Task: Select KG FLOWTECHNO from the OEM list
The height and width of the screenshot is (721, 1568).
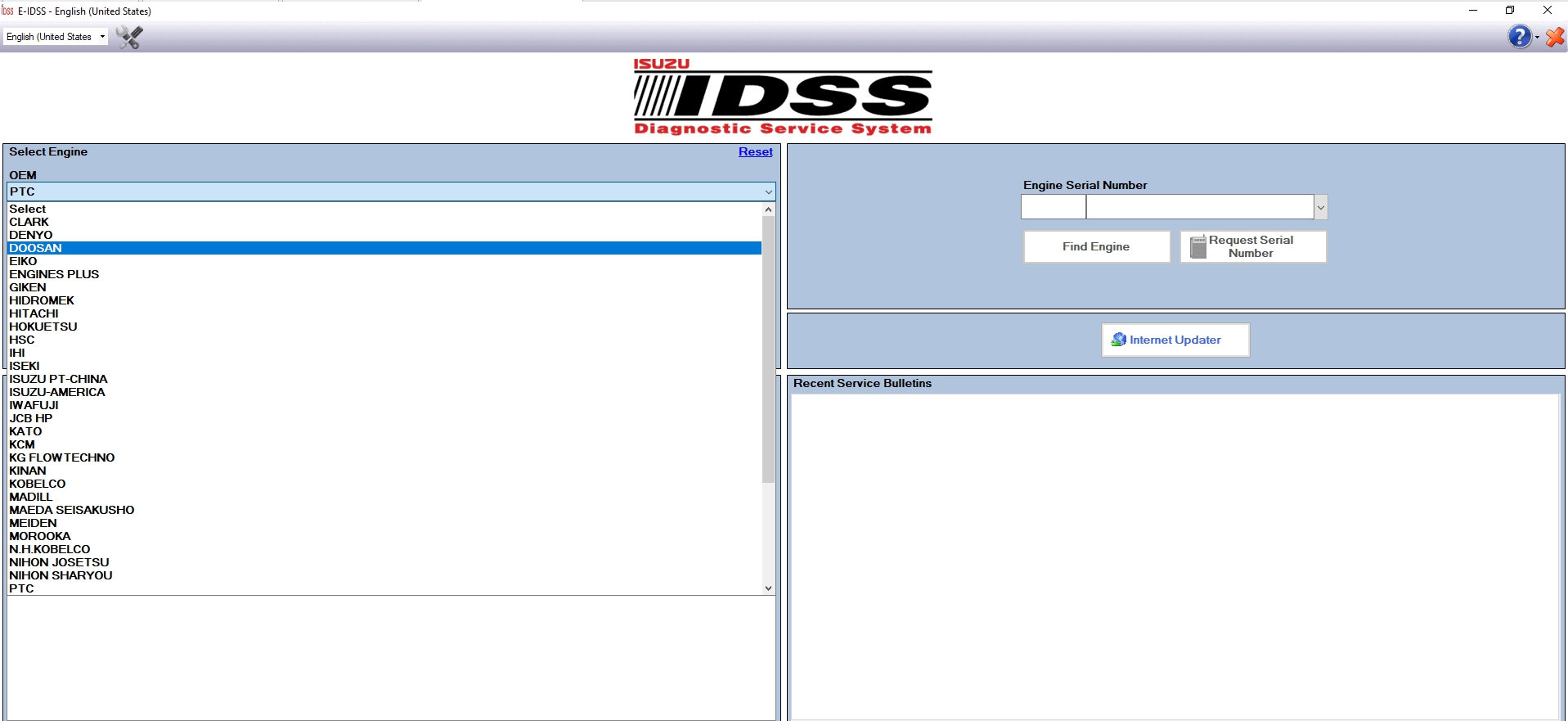Action: pos(384,457)
